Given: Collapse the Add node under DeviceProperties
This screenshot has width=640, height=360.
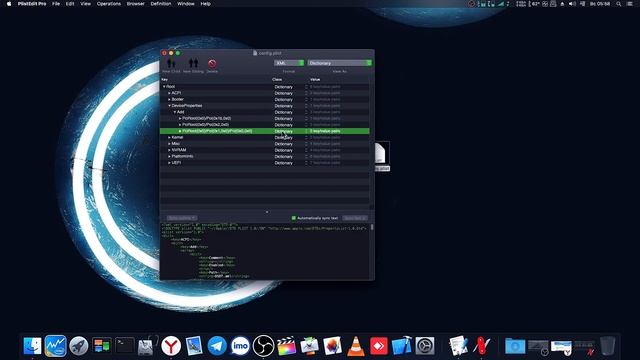Looking at the screenshot, I should click(175, 112).
